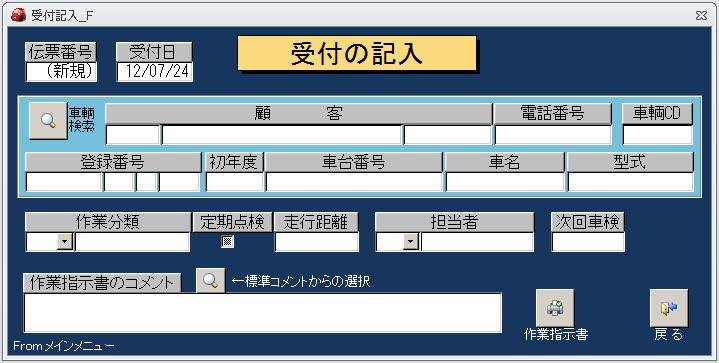
Task: Close the 受付記入_F window
Action: [x=701, y=16]
